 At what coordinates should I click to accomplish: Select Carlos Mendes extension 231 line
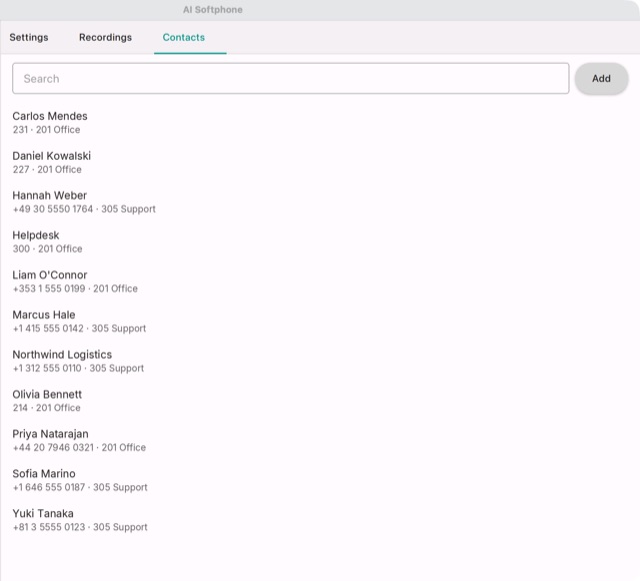pos(46,130)
